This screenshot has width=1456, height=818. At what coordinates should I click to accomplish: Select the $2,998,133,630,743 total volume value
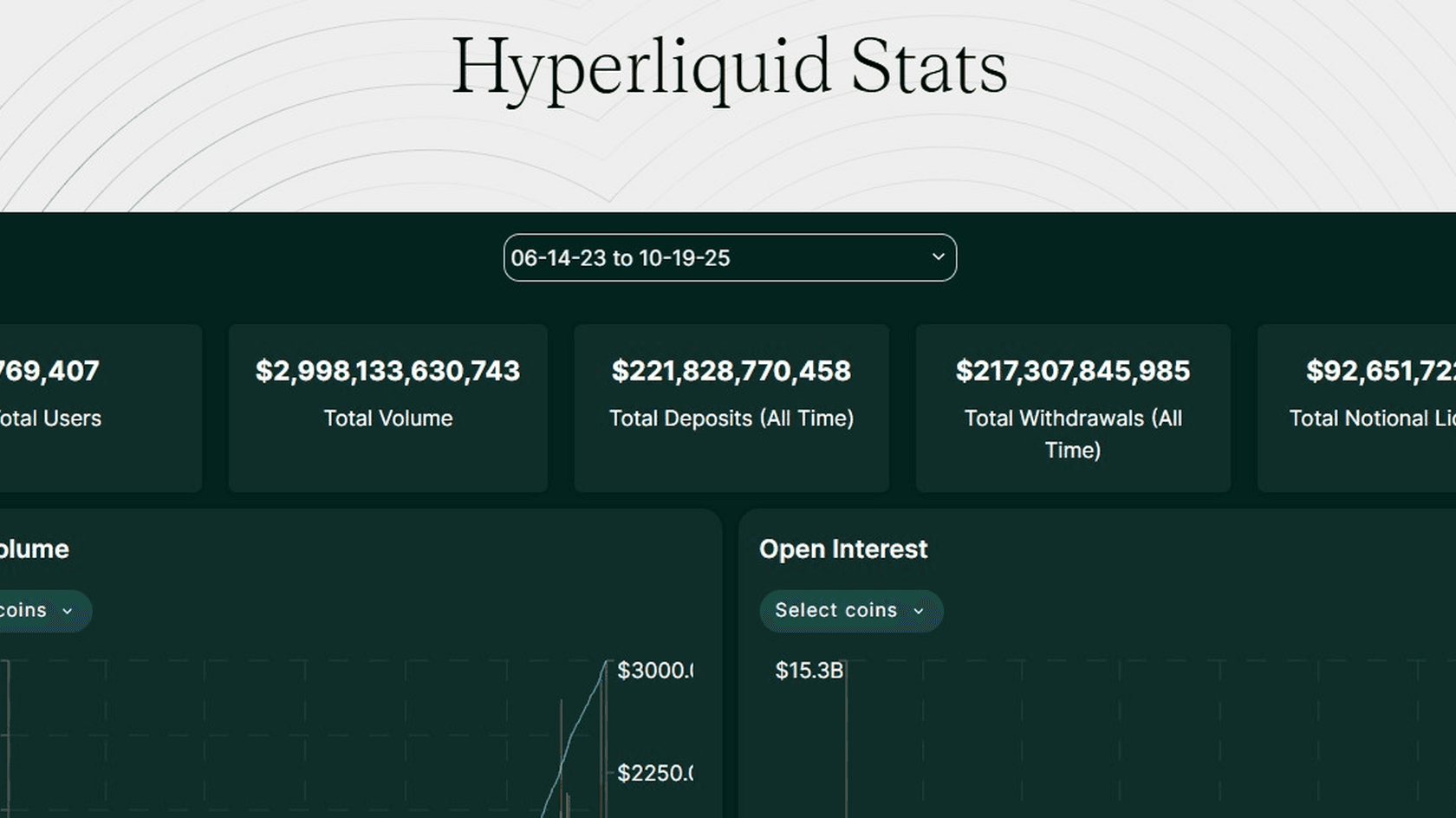pyautogui.click(x=387, y=371)
